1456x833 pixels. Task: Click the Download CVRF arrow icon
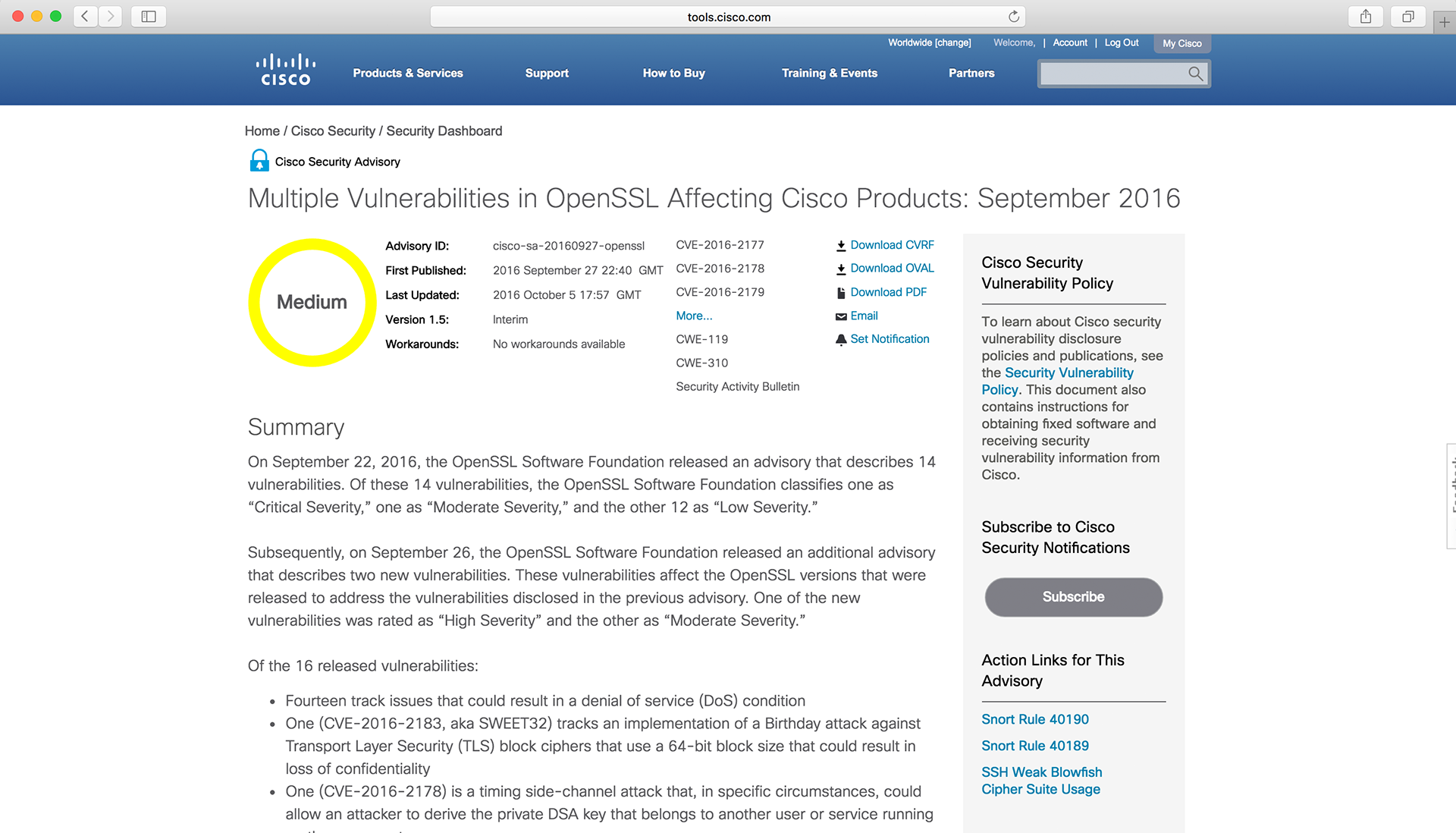tap(841, 246)
